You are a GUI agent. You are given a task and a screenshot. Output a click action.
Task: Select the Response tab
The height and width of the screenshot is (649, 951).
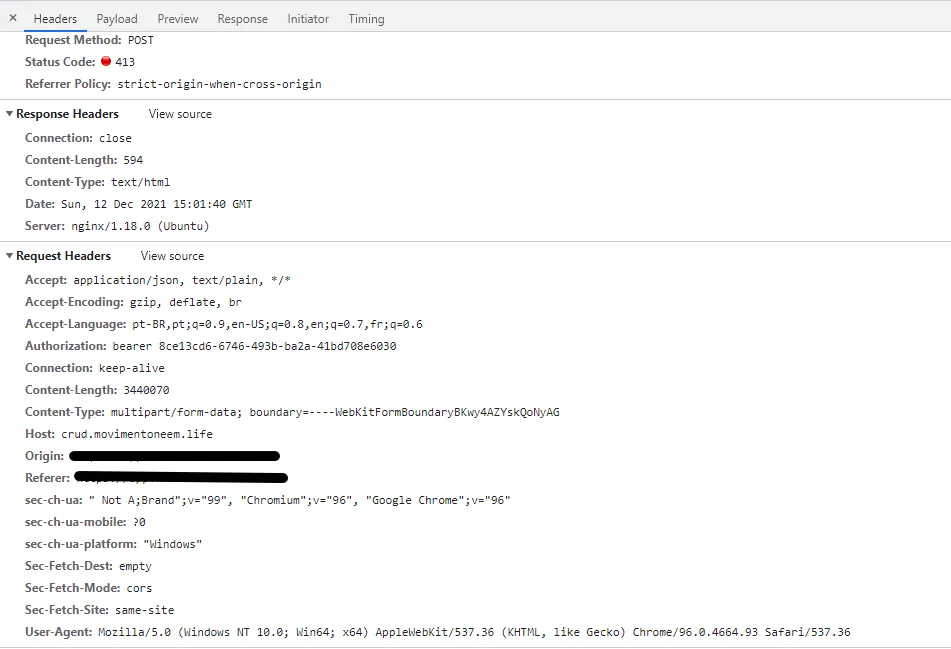click(242, 19)
